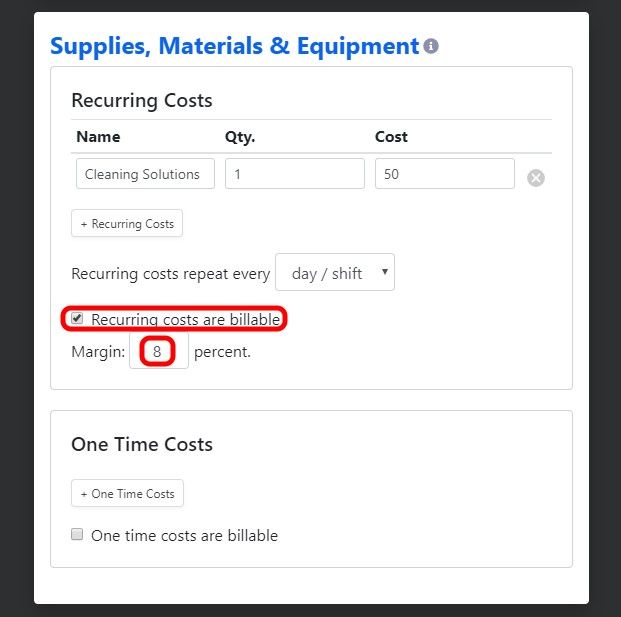621x617 pixels.
Task: Add an entry with + One Time Costs
Action: click(127, 493)
